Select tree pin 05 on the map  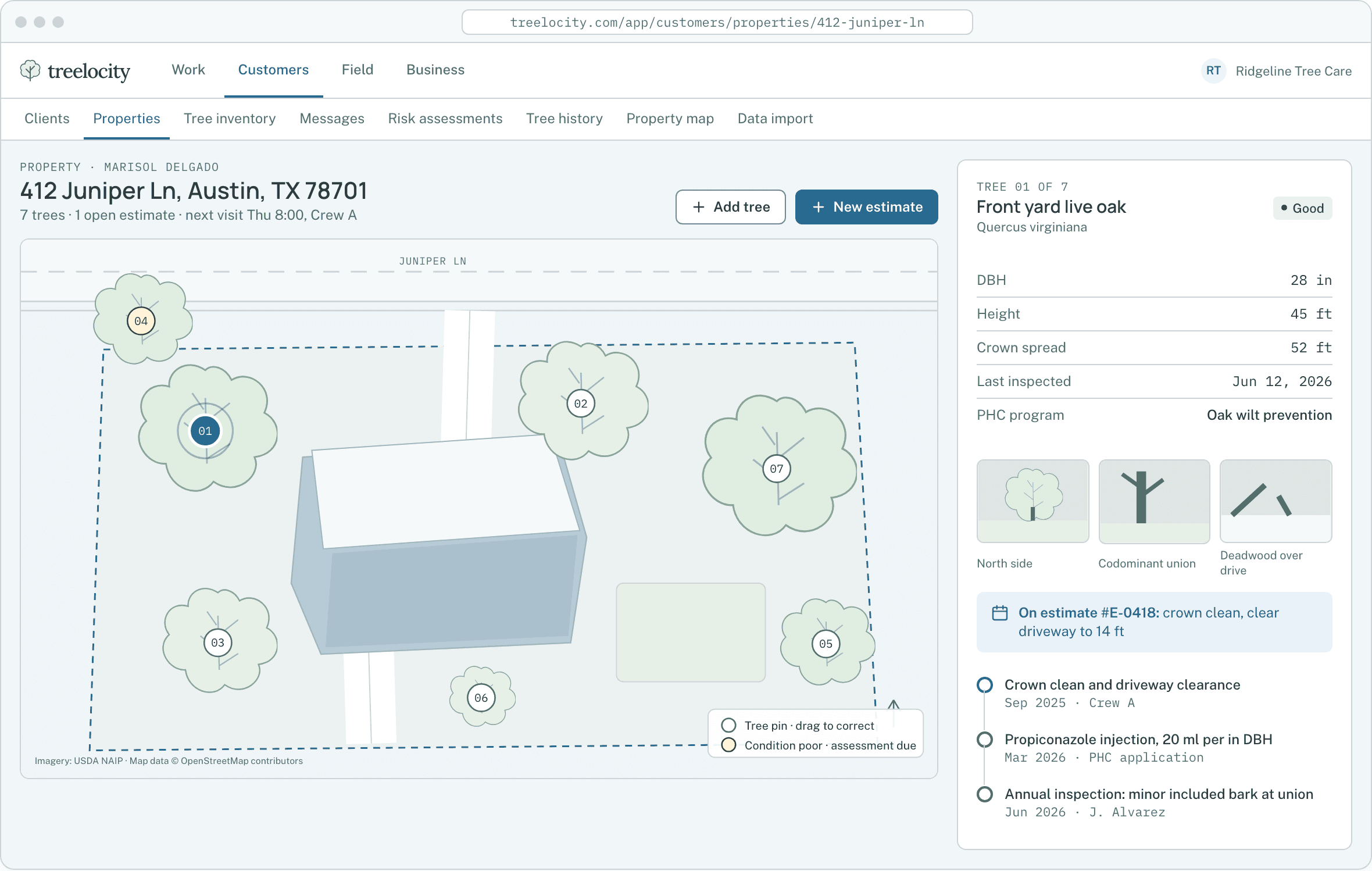pyautogui.click(x=826, y=644)
